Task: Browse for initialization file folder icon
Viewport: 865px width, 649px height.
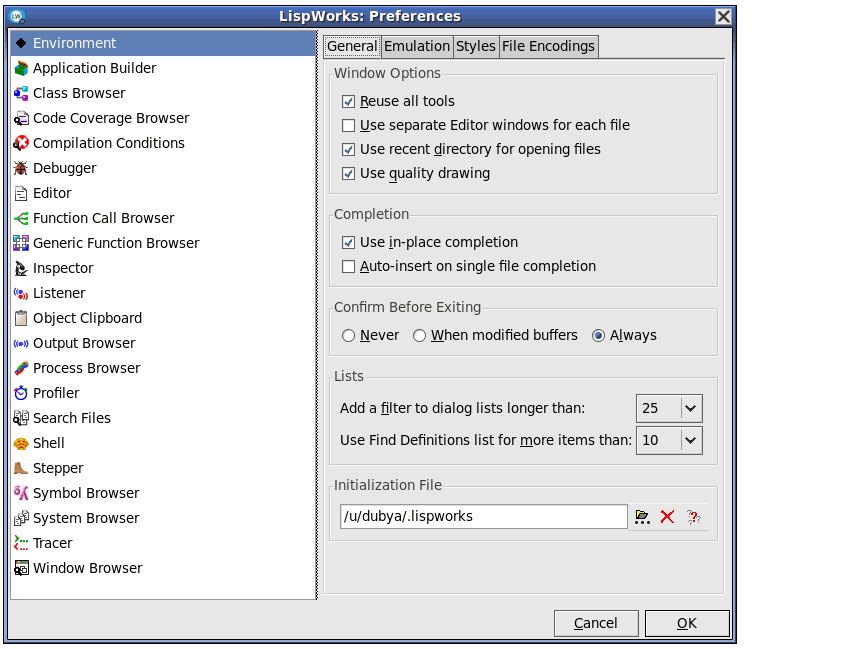Action: pyautogui.click(x=642, y=517)
